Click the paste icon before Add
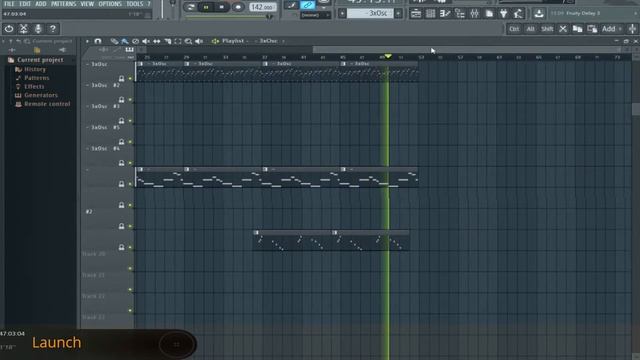Image resolution: width=640 pixels, height=360 pixels. click(x=592, y=29)
